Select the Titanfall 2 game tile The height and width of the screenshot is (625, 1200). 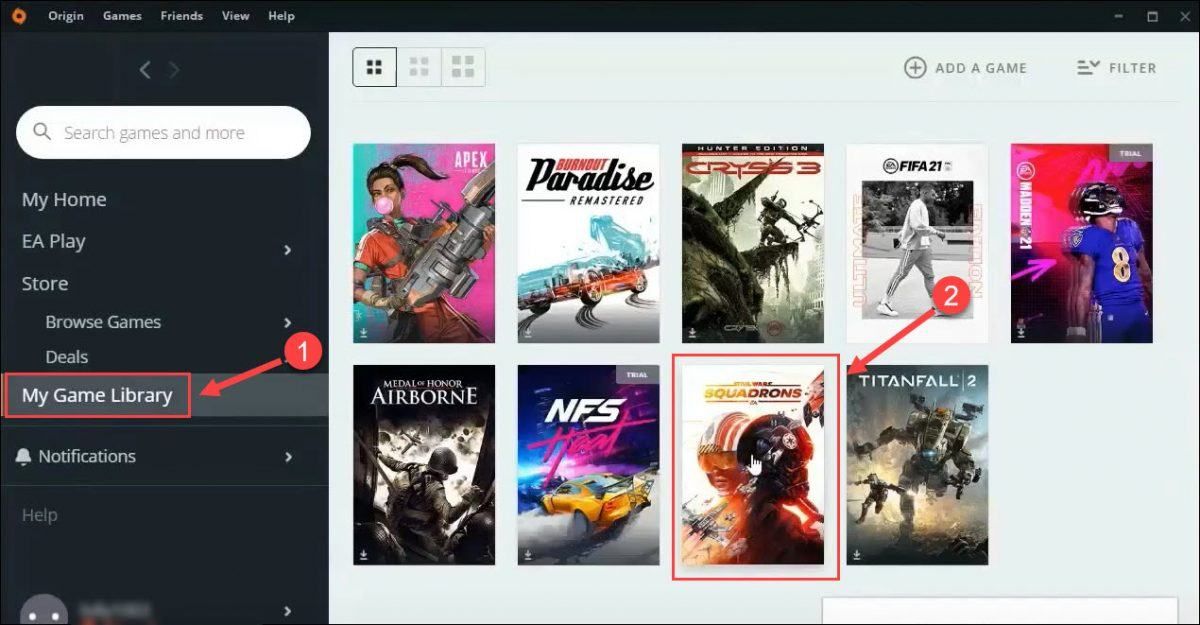click(x=917, y=465)
